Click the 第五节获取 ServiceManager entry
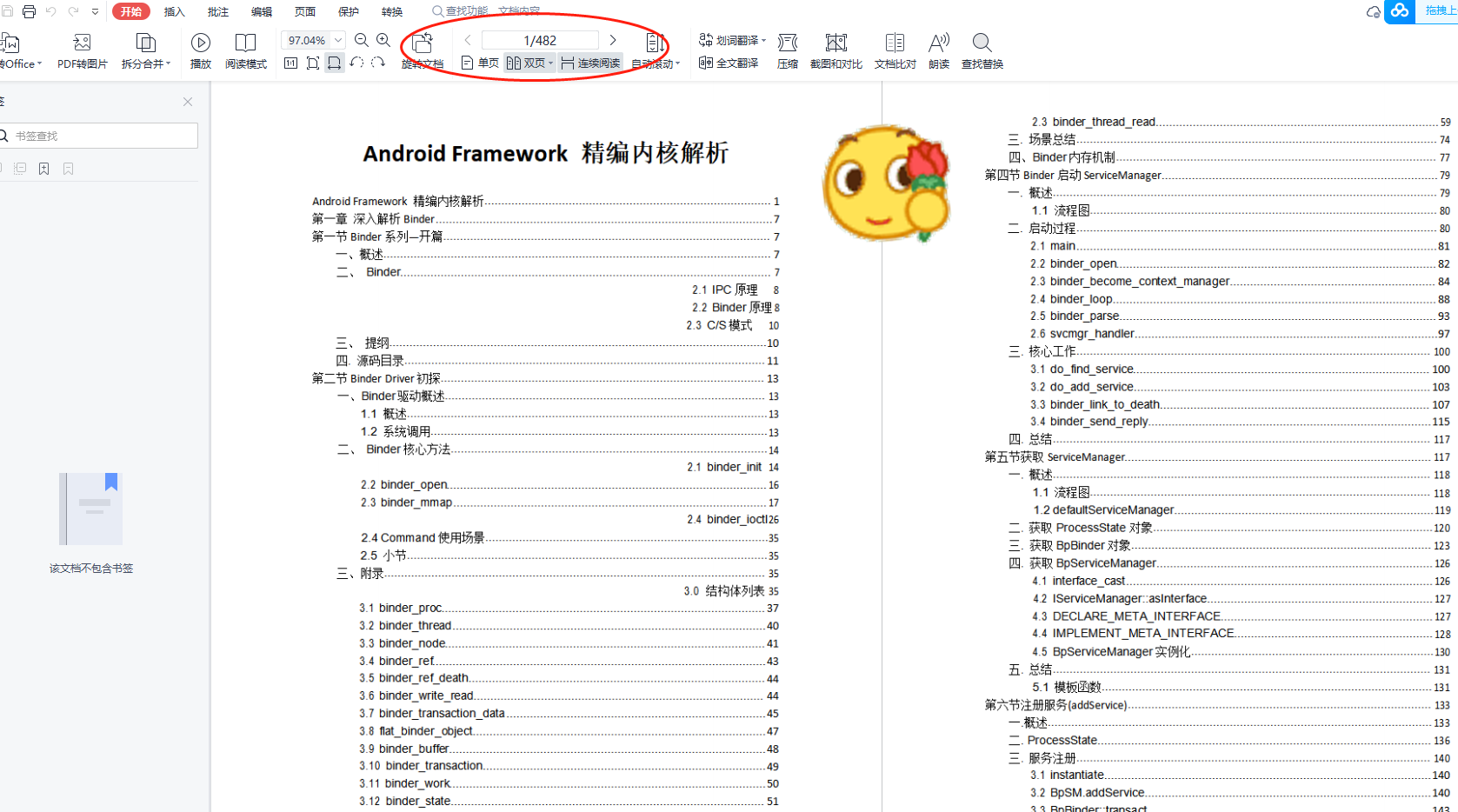The height and width of the screenshot is (812, 1458). pyautogui.click(x=1217, y=456)
